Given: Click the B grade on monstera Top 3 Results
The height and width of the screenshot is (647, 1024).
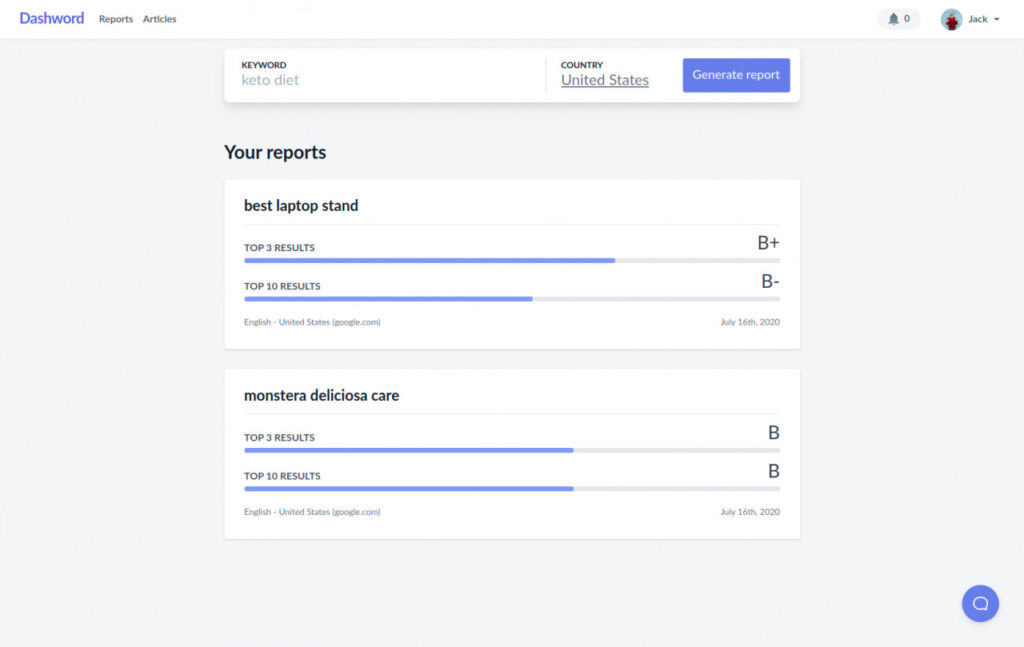Looking at the screenshot, I should click(x=773, y=432).
